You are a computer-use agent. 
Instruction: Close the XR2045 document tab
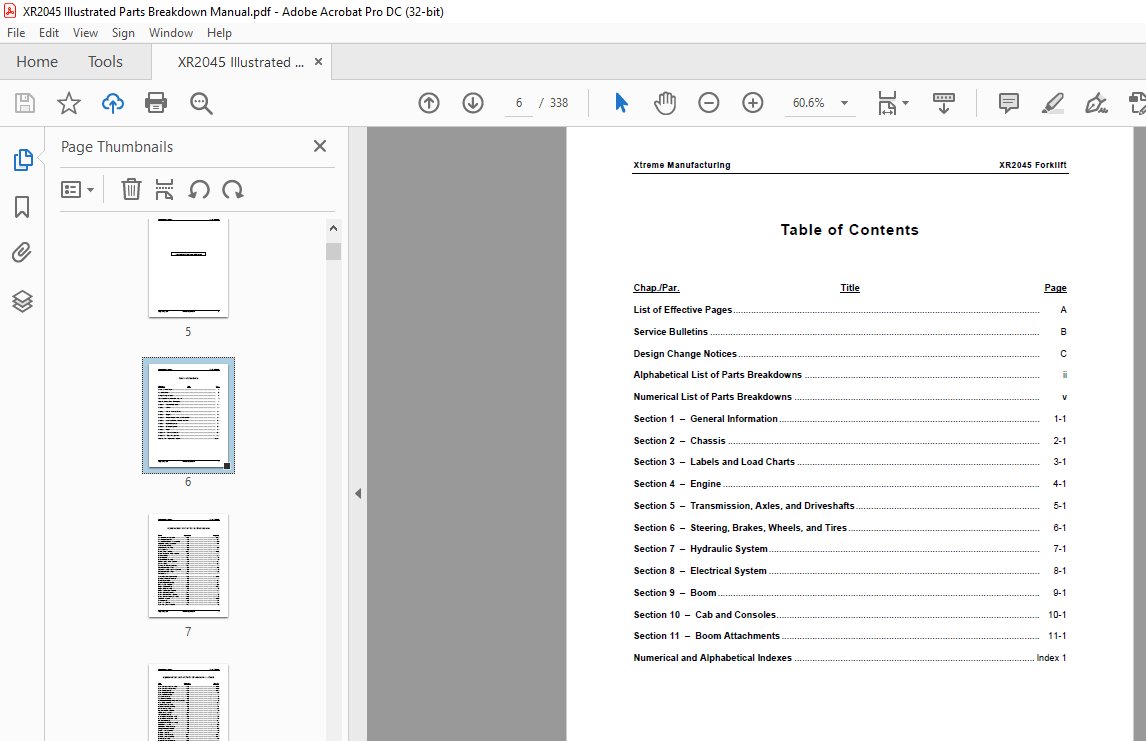[318, 61]
